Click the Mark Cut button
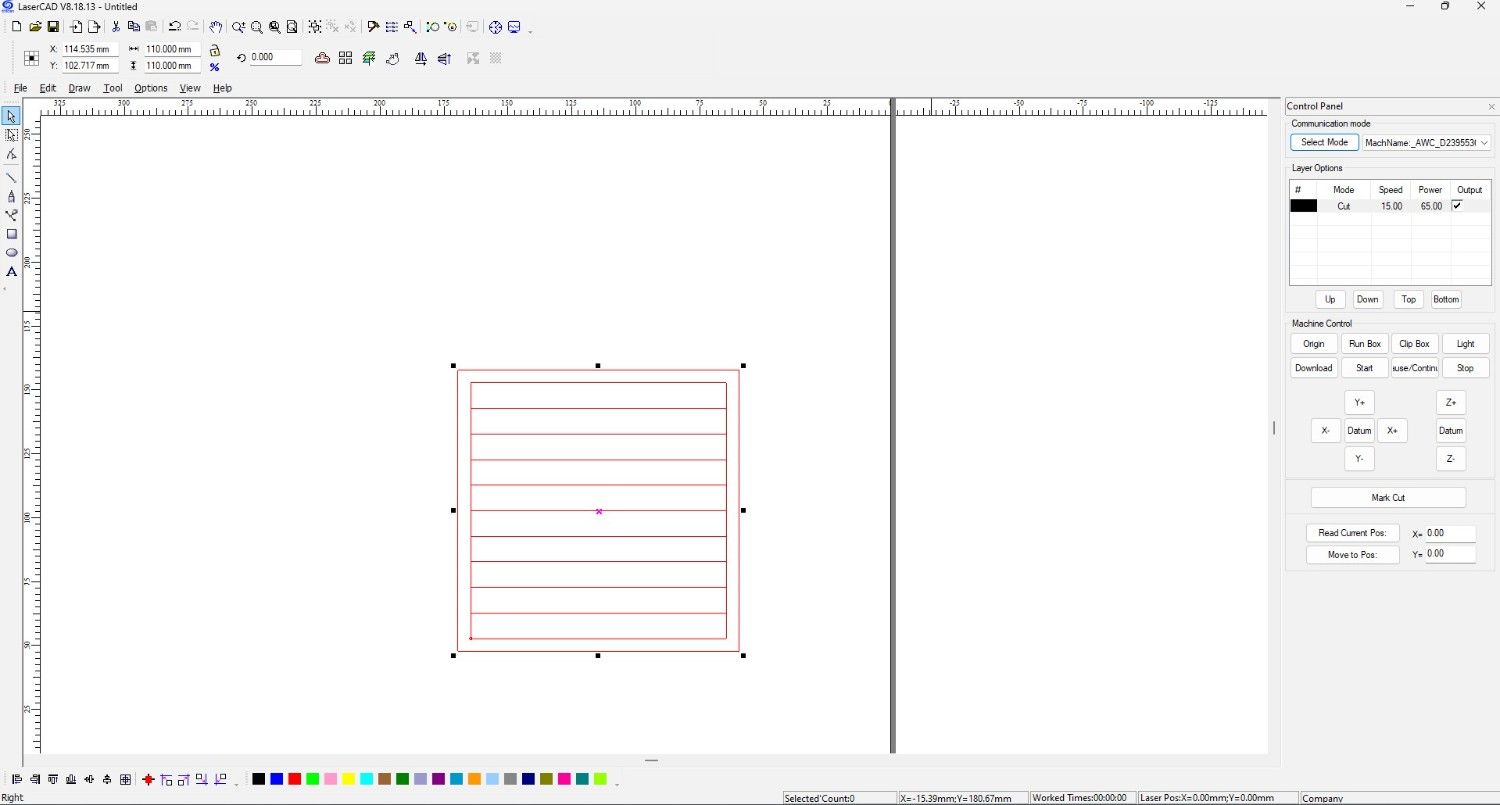The image size is (1500, 805). click(1388, 498)
